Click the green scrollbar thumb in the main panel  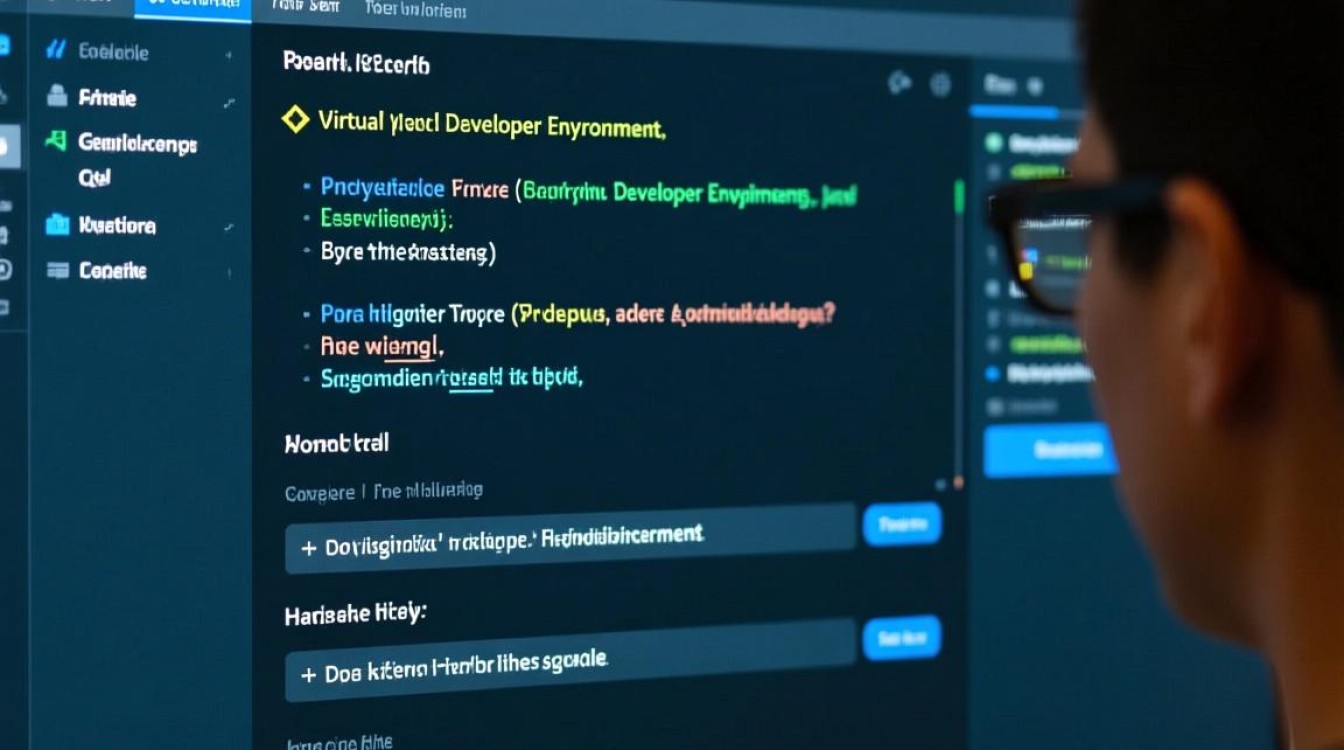[959, 197]
